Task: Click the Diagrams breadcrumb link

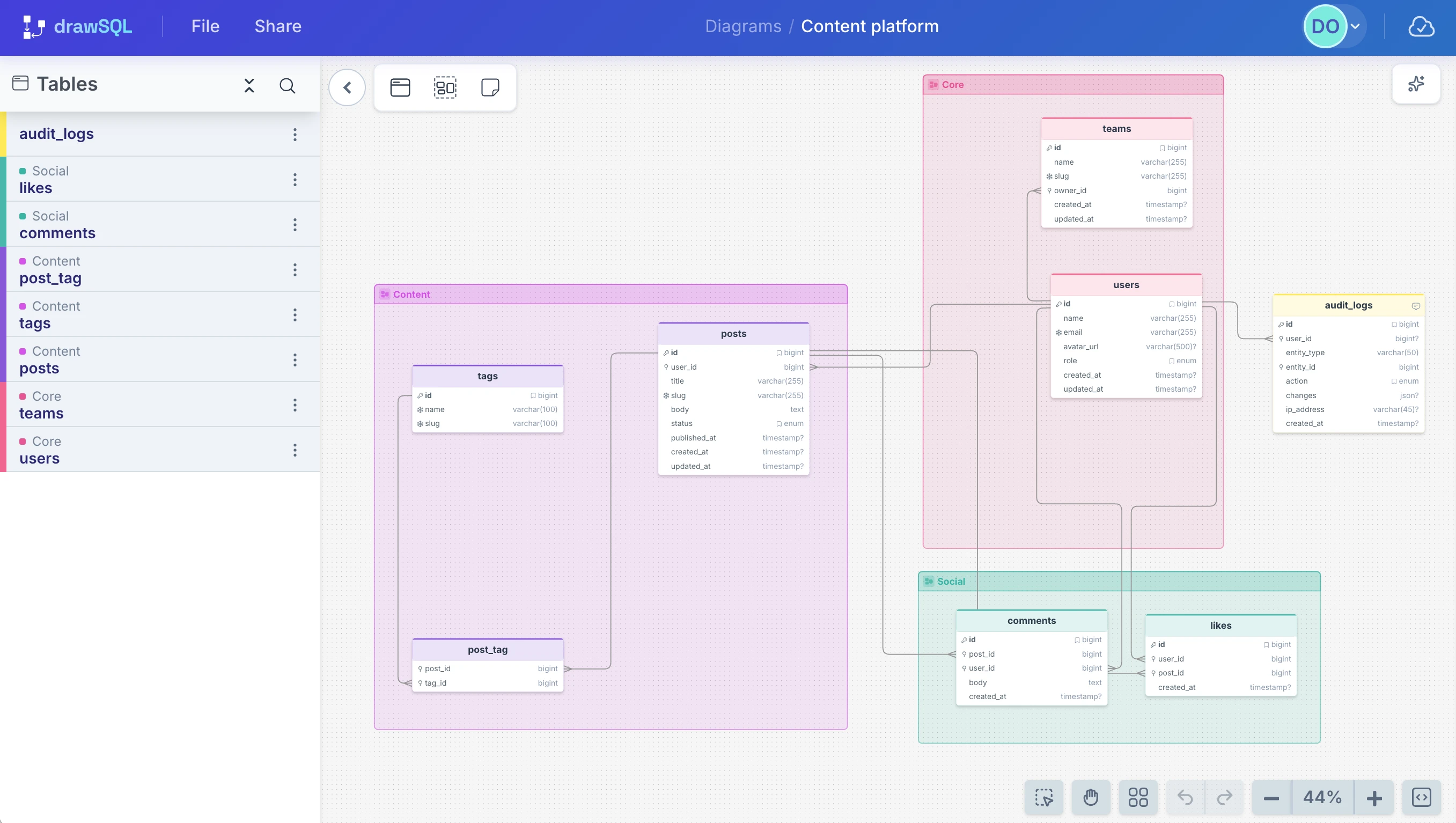Action: pyautogui.click(x=743, y=26)
